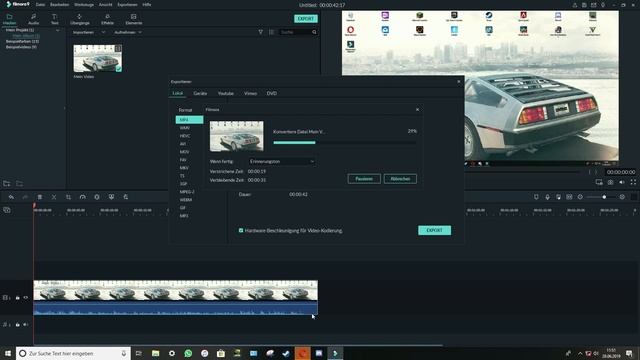
Task: Open the Exportieren menu in menu bar
Action: point(127,4)
